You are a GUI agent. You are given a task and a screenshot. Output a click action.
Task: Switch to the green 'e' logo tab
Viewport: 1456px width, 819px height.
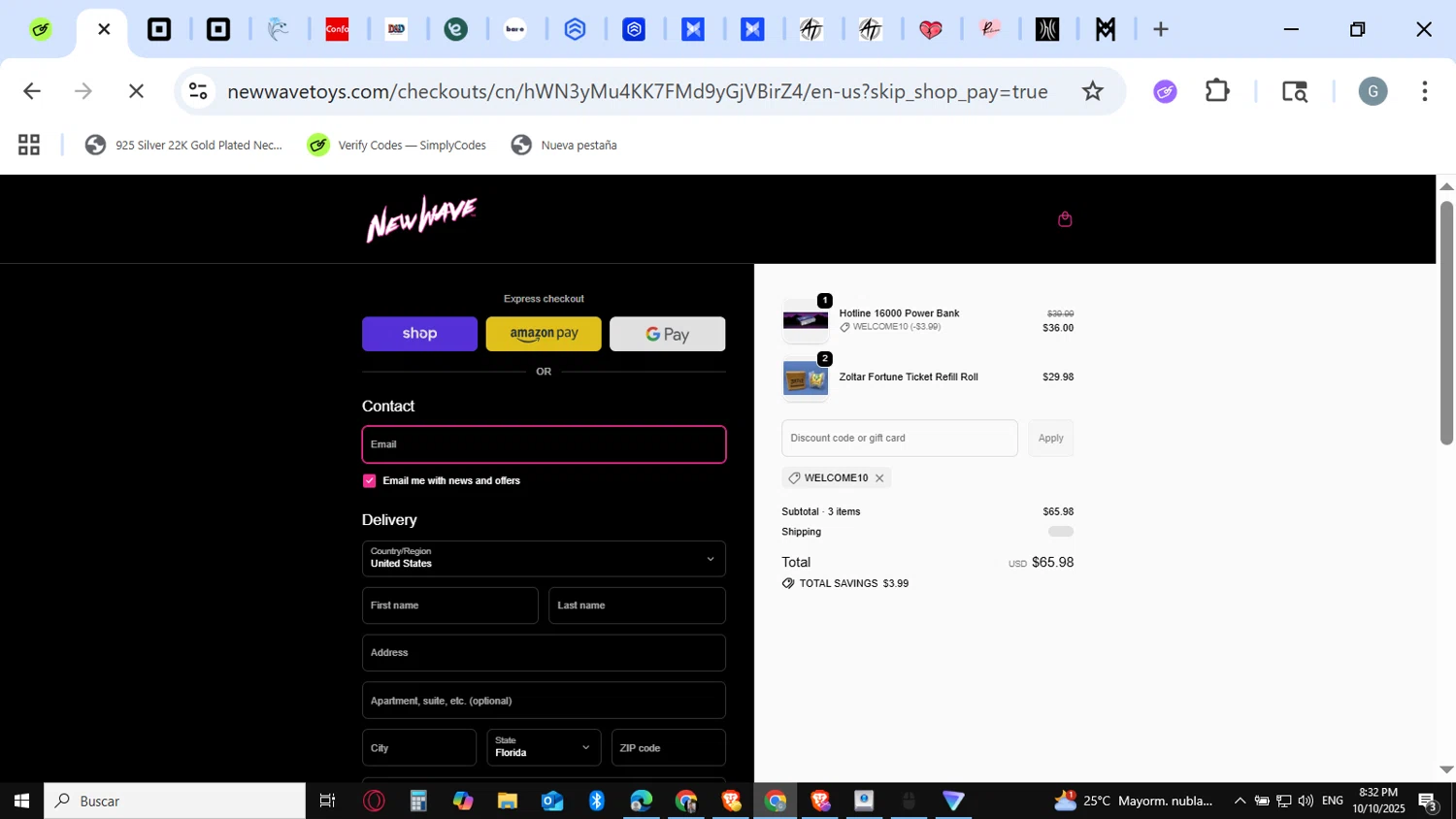[456, 29]
